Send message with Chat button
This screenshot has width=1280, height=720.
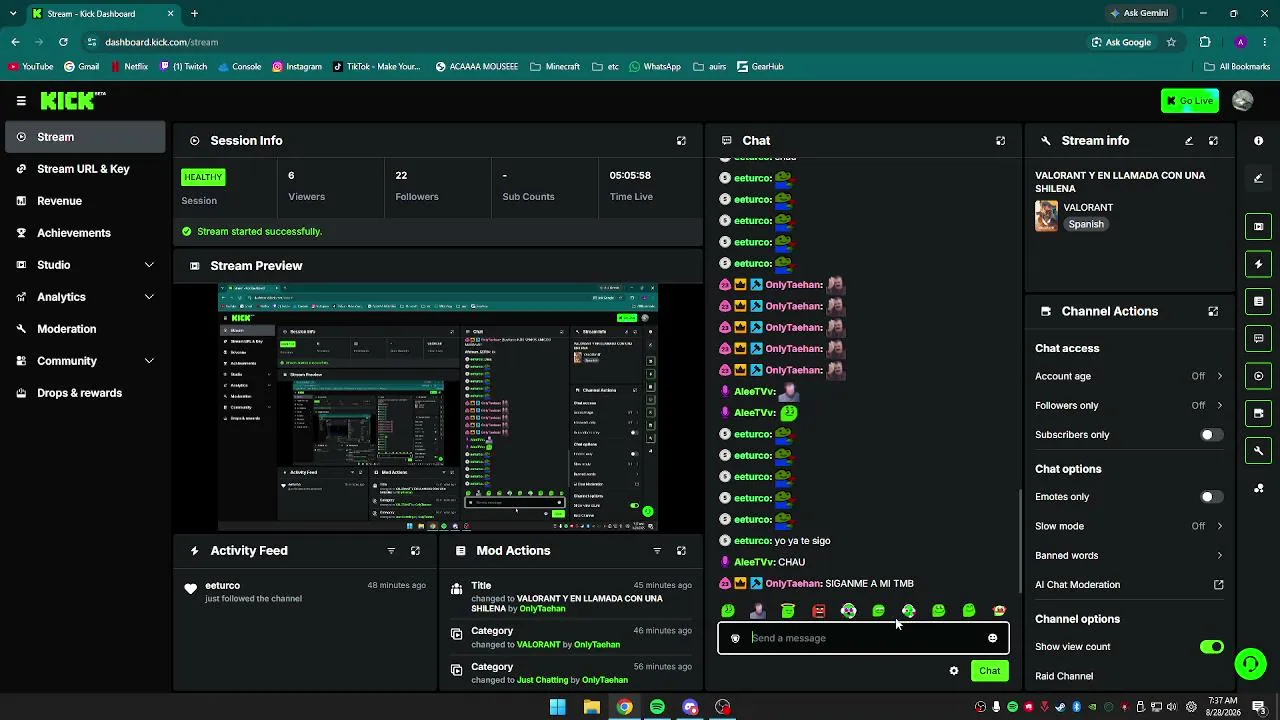989,671
